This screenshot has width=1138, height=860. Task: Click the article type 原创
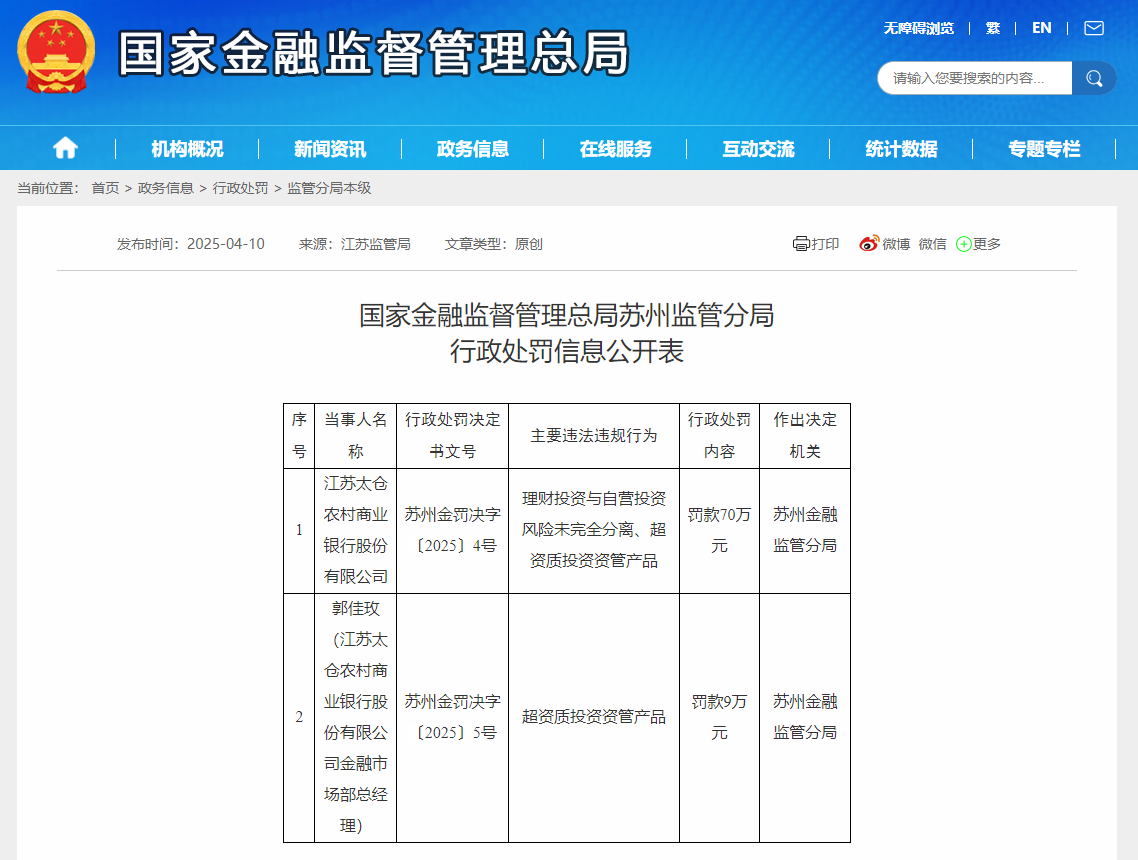coord(528,244)
